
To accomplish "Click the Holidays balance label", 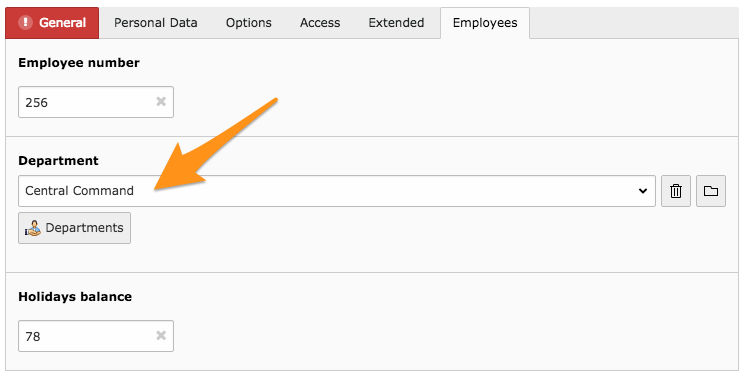I will coord(75,297).
